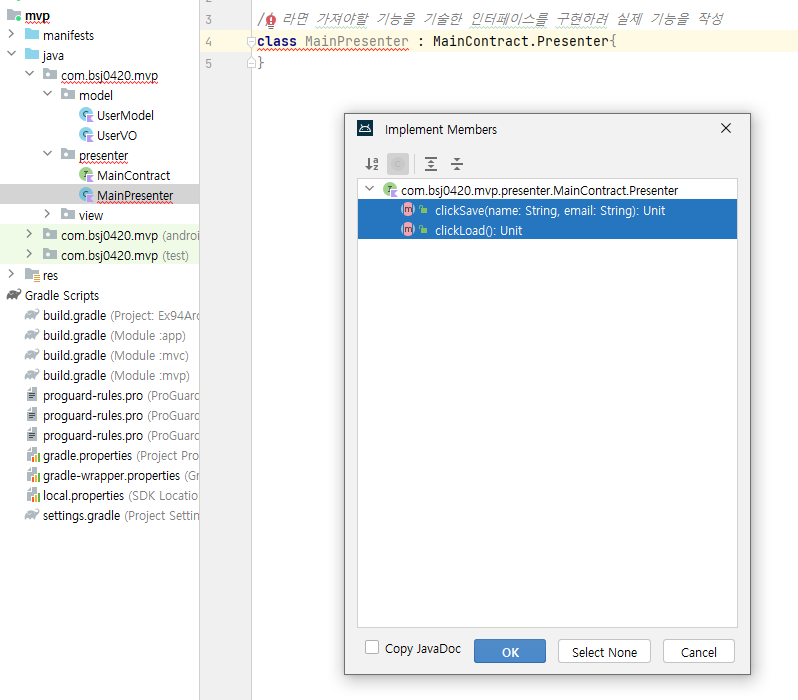The image size is (798, 700).
Task: Collapse the com.bsj0420.mvp package
Action: coord(30,74)
